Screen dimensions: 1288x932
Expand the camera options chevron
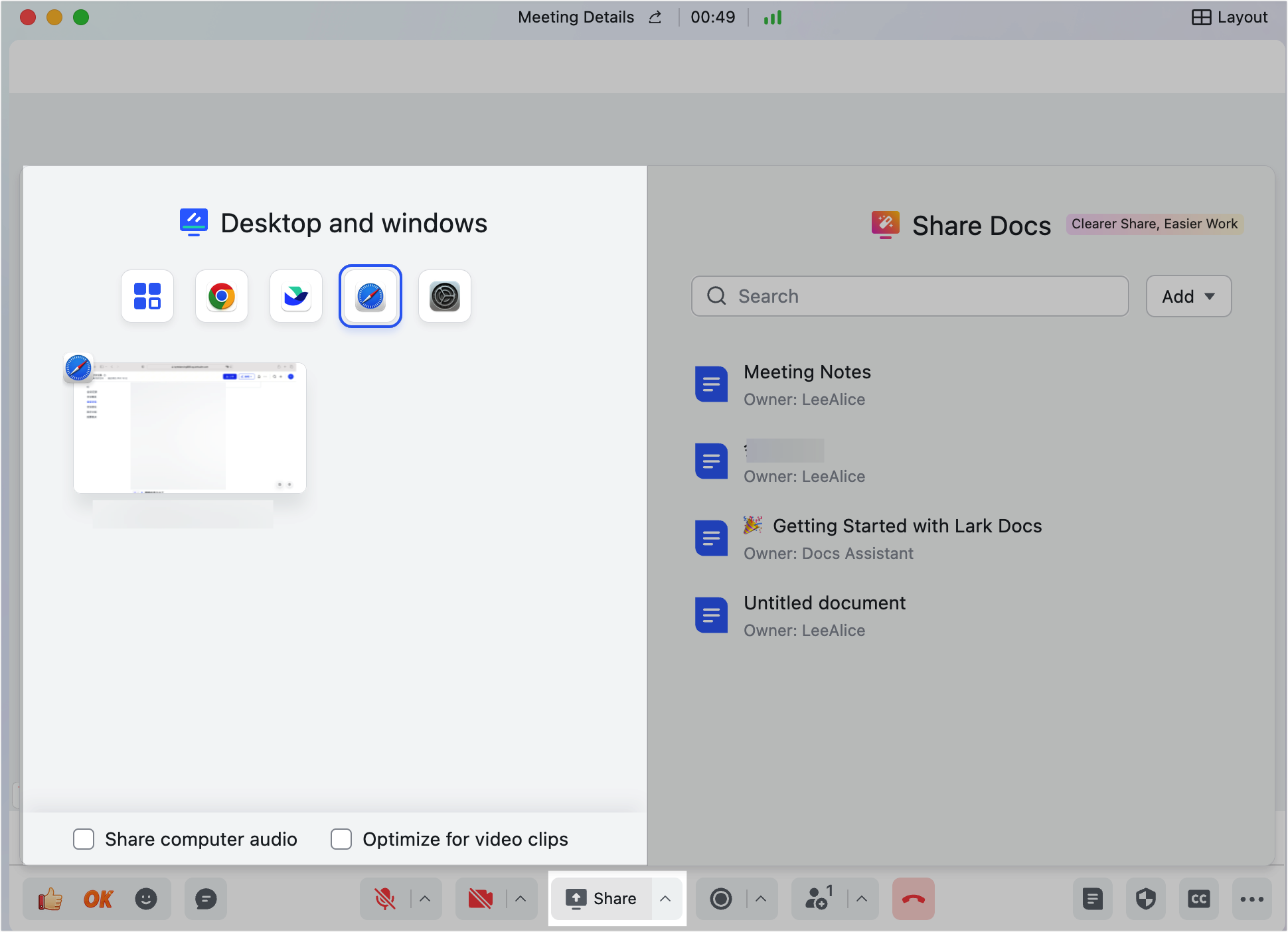pos(521,899)
